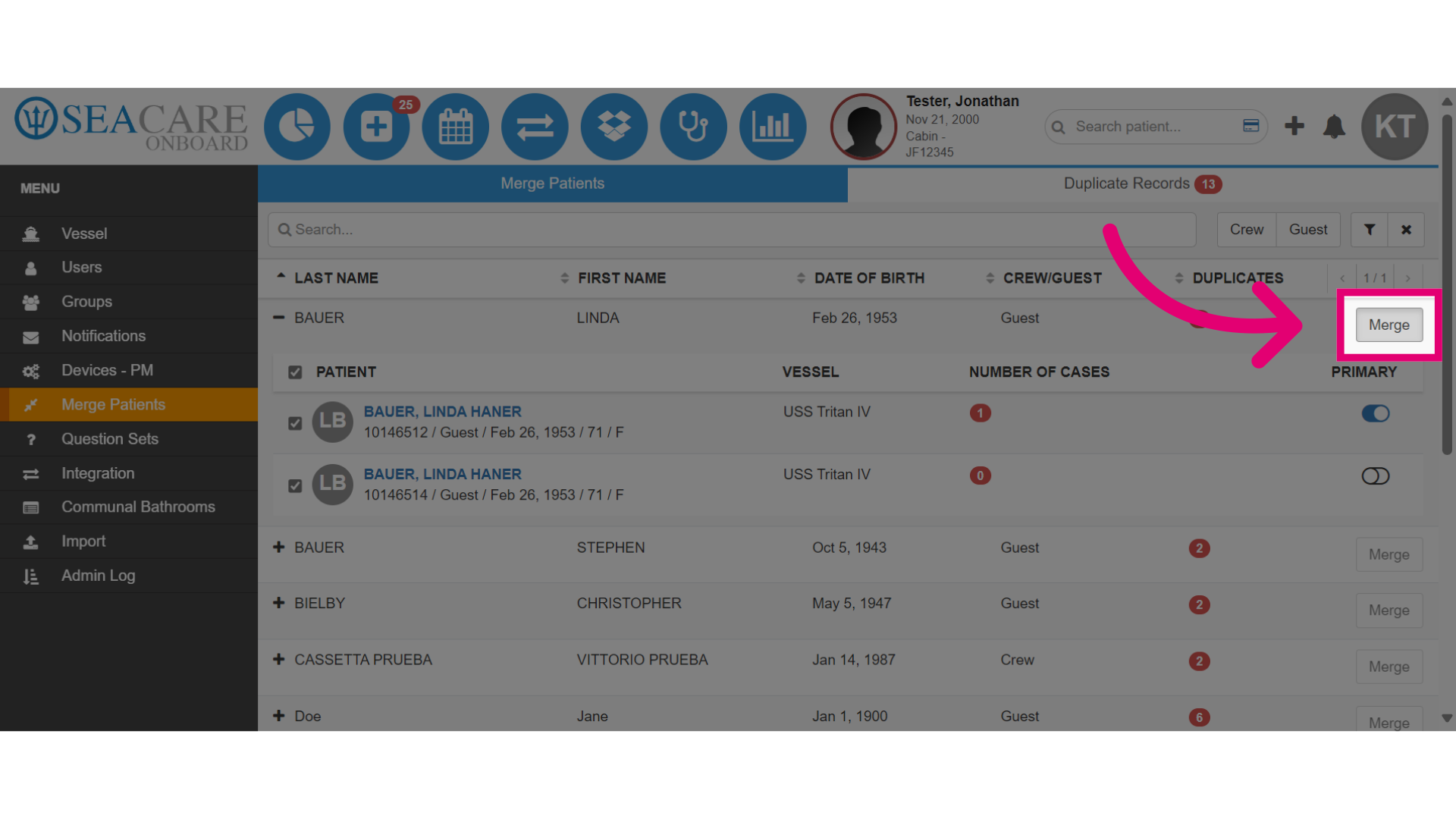Open BAUER, LINDA HANER record 10146512 link
This screenshot has width=1456, height=819.
(442, 412)
